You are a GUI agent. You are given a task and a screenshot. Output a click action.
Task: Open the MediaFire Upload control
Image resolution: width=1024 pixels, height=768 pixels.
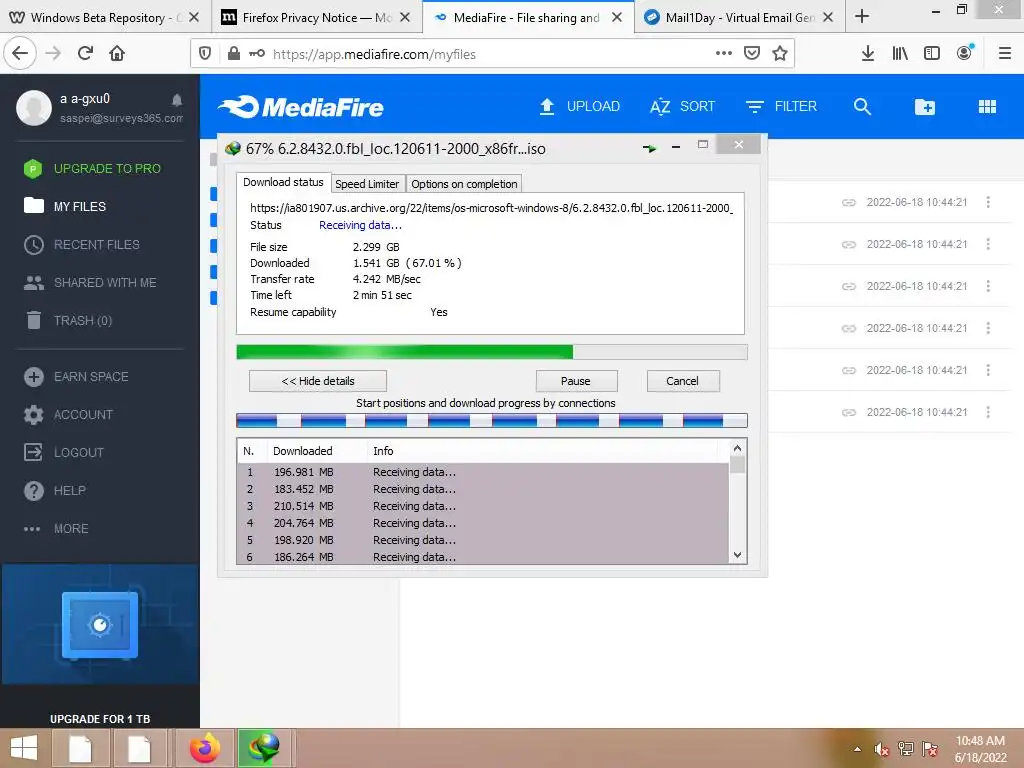pyautogui.click(x=579, y=106)
